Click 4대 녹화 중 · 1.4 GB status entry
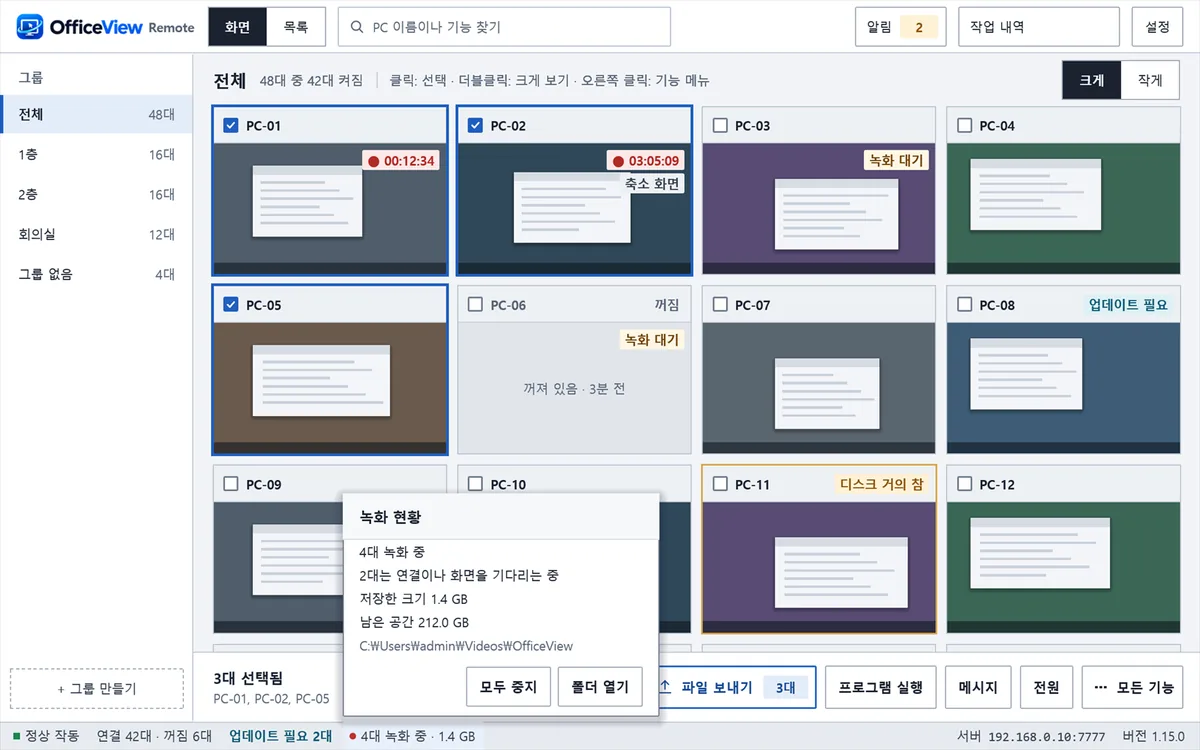This screenshot has height=750, width=1200. pyautogui.click(x=412, y=737)
